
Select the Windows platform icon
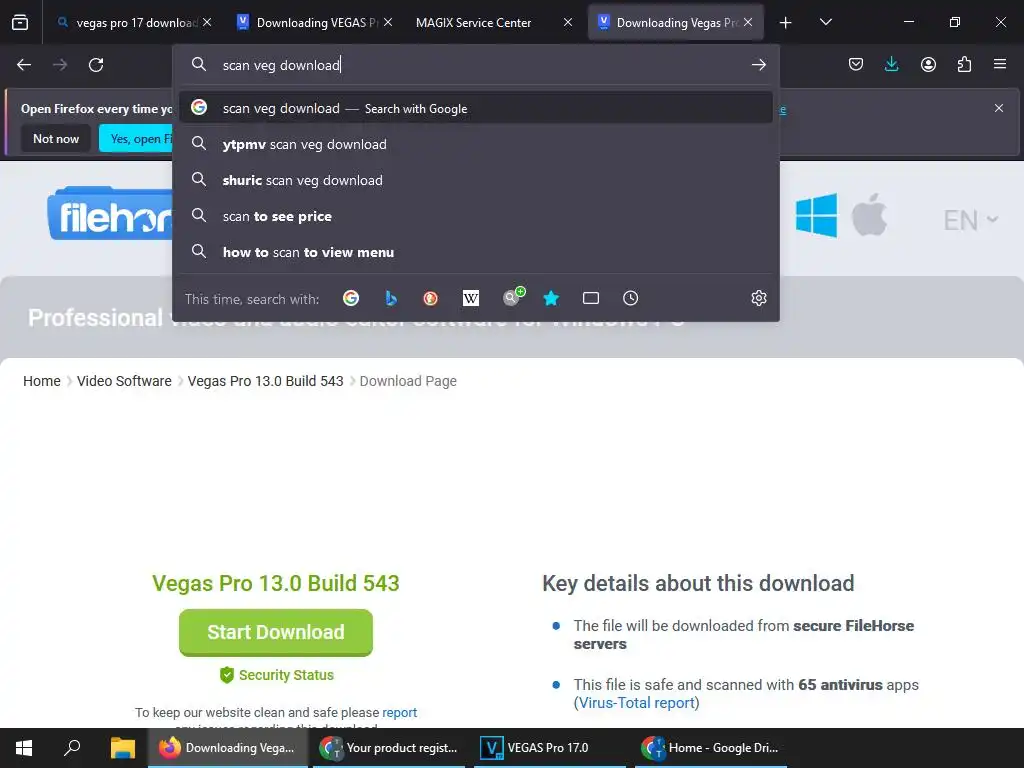(816, 216)
